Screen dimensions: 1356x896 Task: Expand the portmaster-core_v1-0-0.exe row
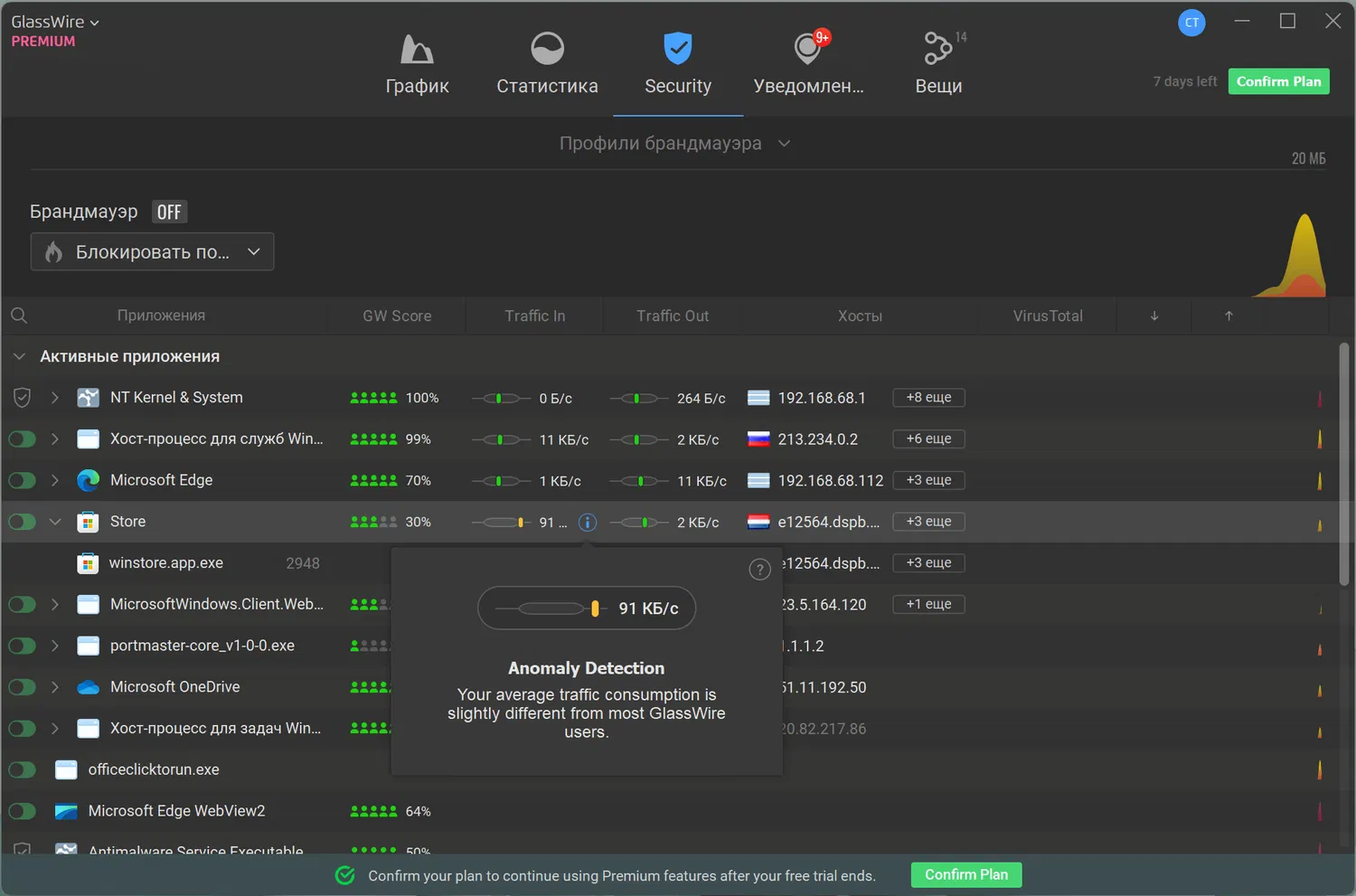(x=55, y=646)
